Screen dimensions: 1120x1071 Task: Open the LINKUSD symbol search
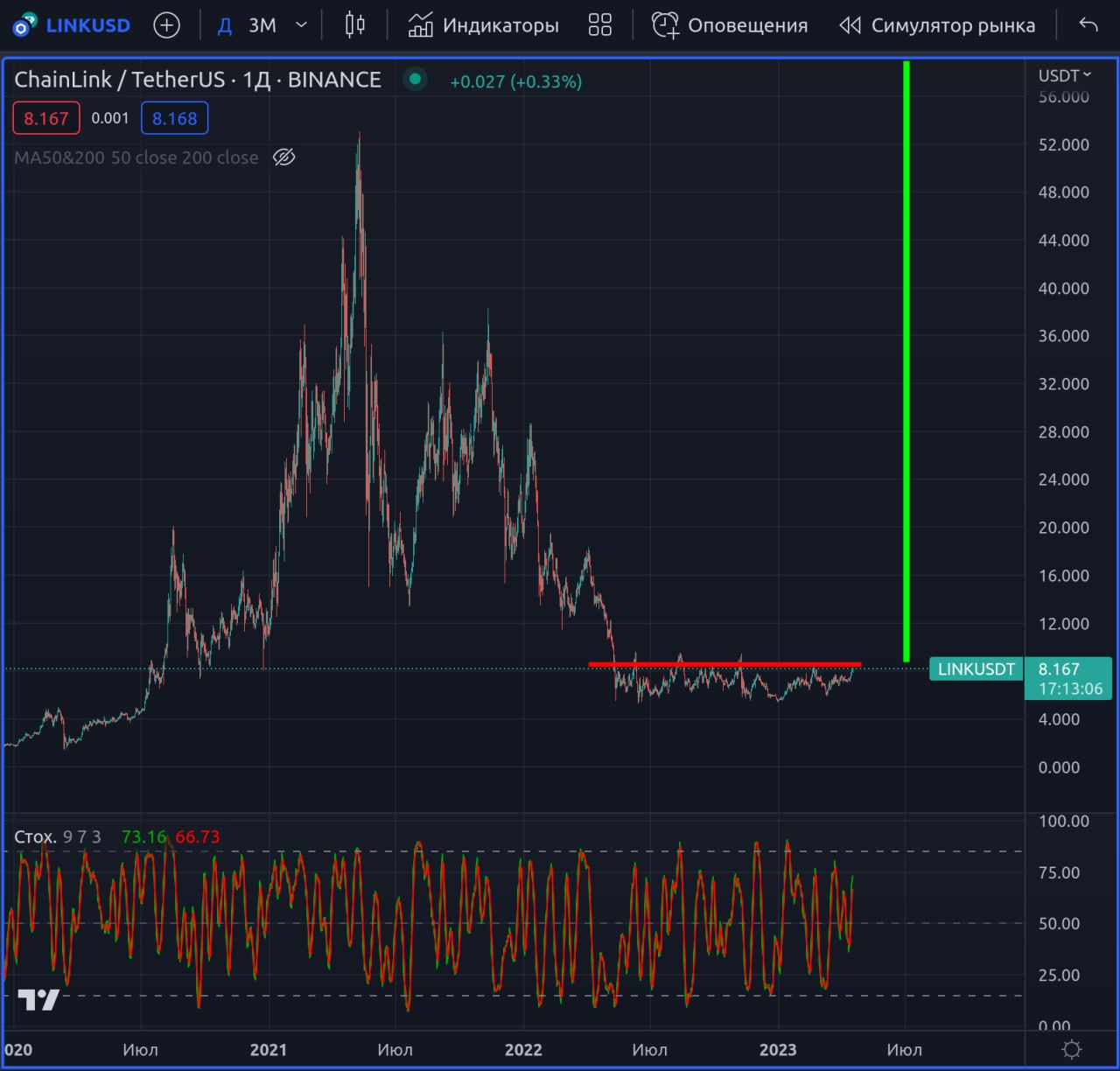[72, 25]
